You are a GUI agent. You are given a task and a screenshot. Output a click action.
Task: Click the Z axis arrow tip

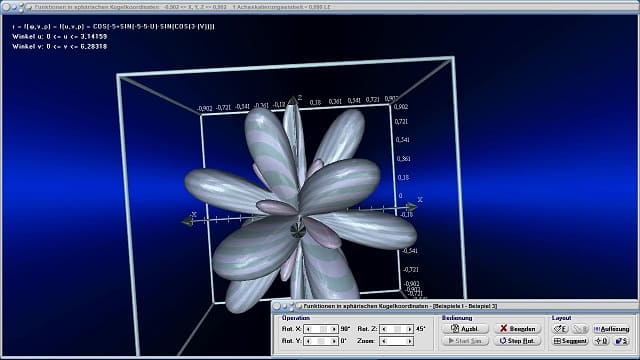pos(293,100)
